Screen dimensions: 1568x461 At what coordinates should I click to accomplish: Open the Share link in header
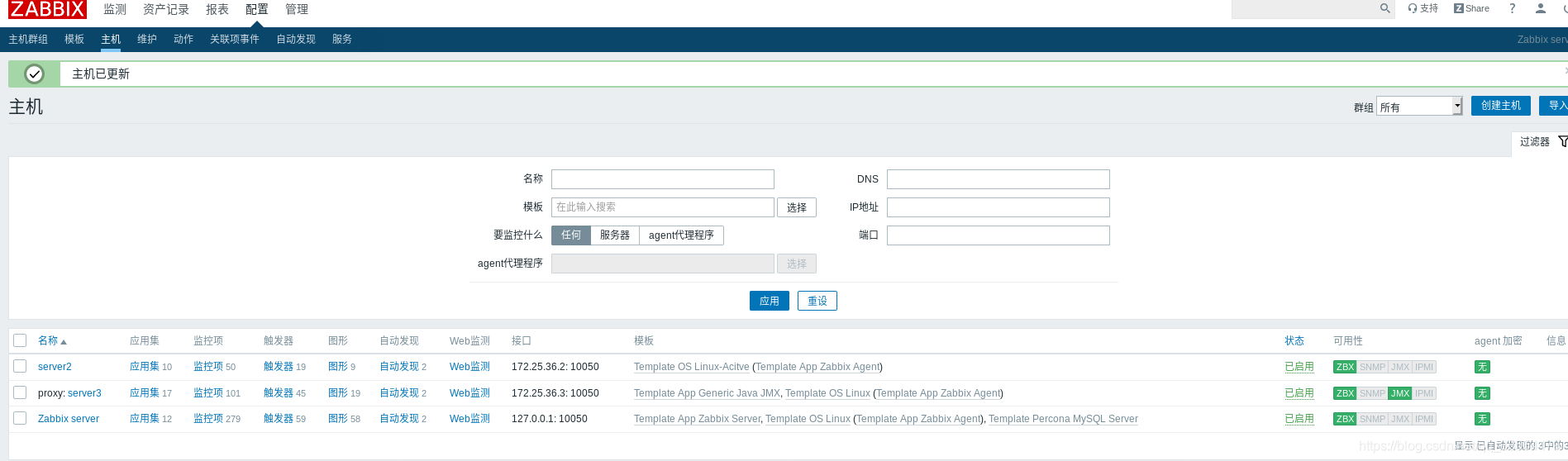tap(1471, 8)
